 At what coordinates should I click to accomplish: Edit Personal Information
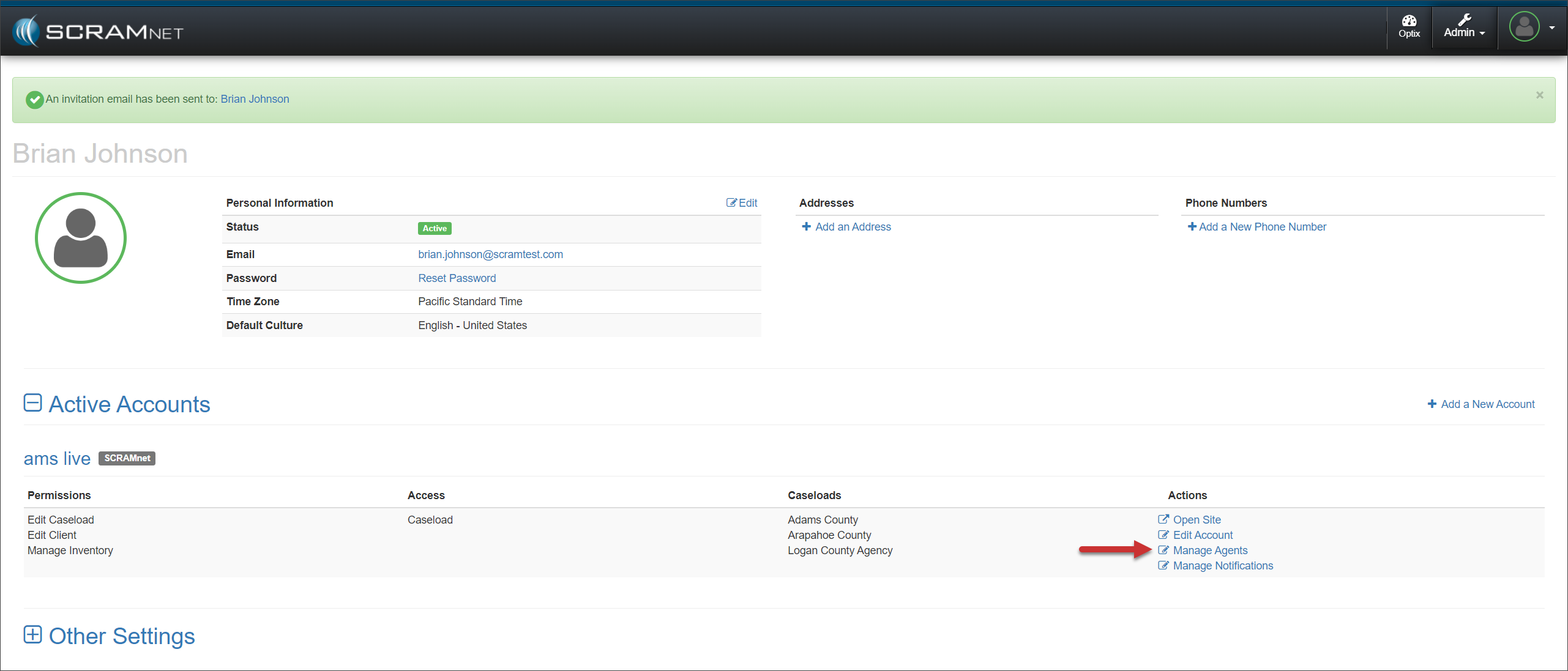(742, 203)
